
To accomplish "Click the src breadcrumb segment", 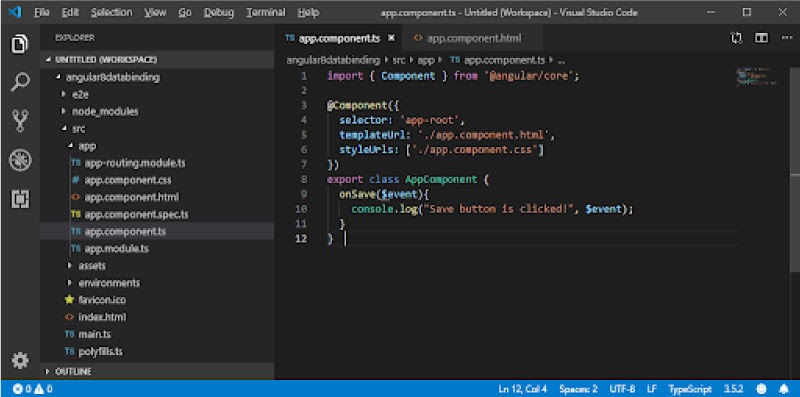I will tap(398, 60).
